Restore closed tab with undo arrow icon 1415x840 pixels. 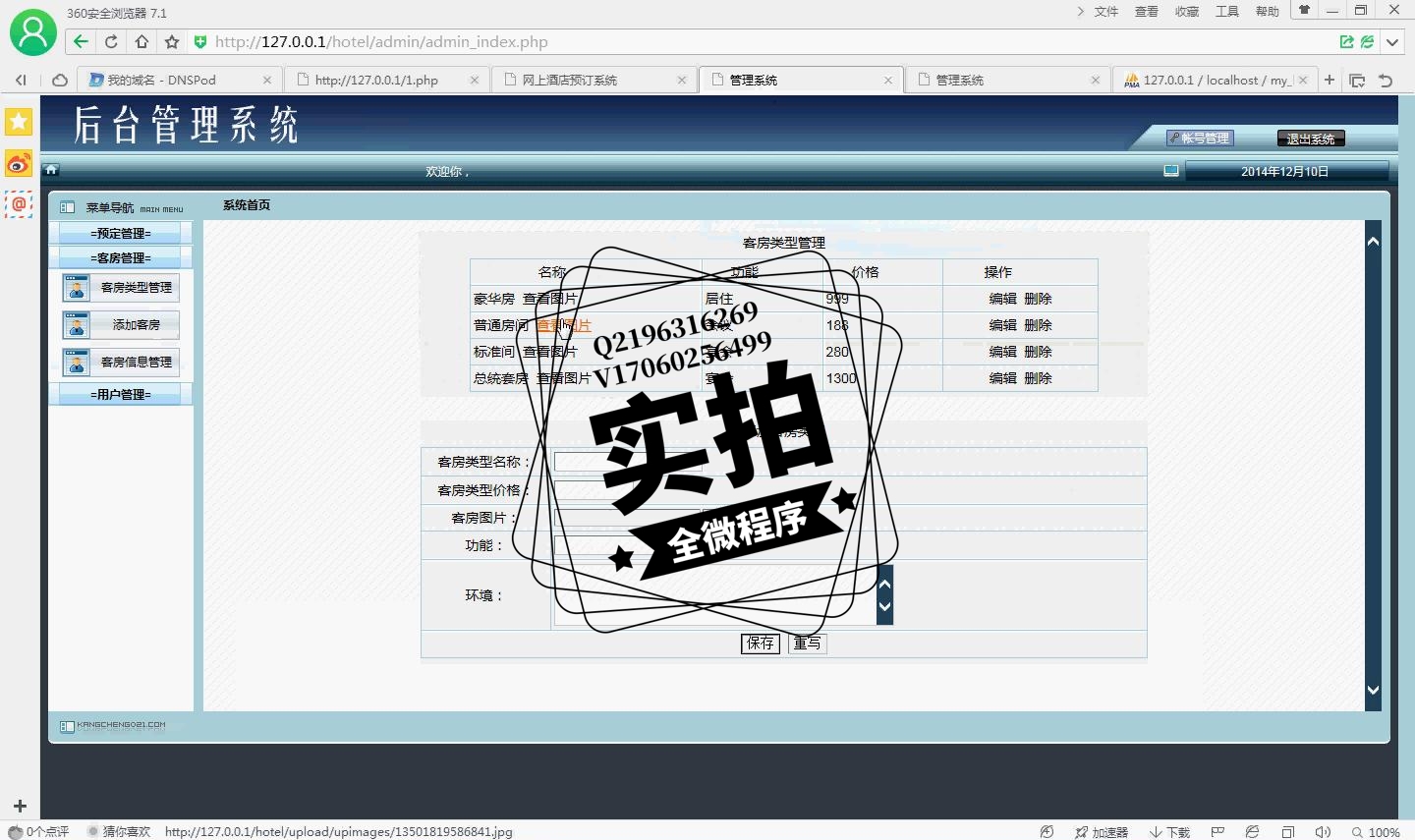pyautogui.click(x=1386, y=81)
